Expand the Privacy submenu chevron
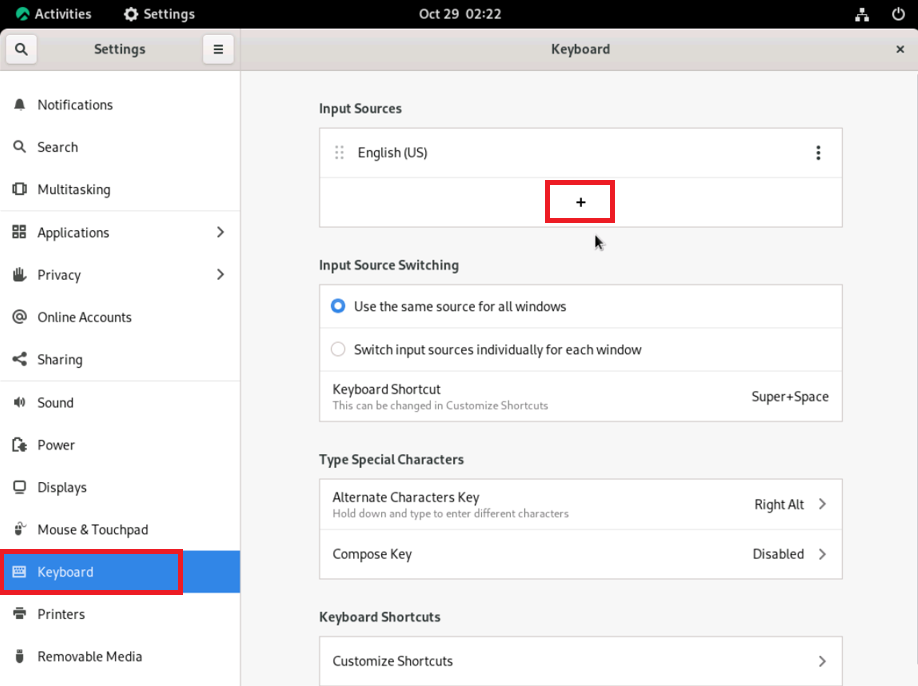The width and height of the screenshot is (918, 686). 220,275
